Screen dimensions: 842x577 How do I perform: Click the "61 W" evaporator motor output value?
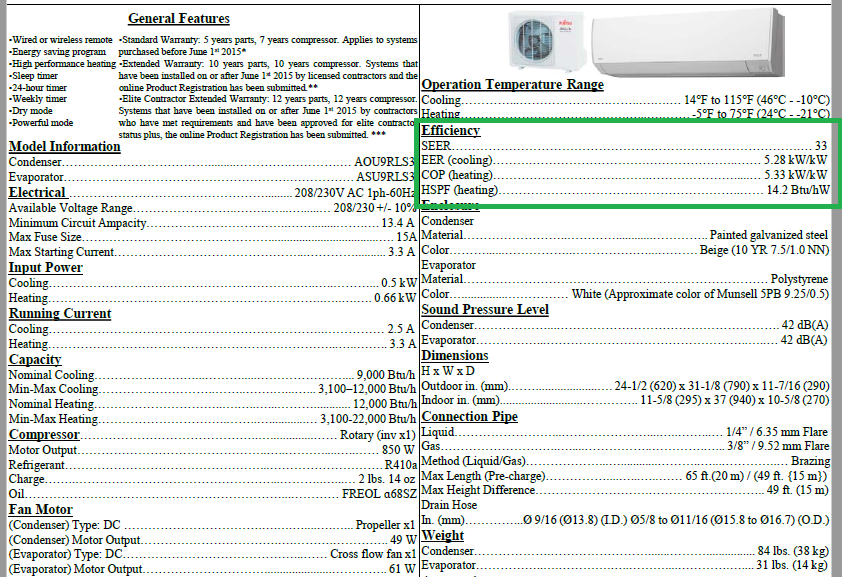pyautogui.click(x=402, y=568)
